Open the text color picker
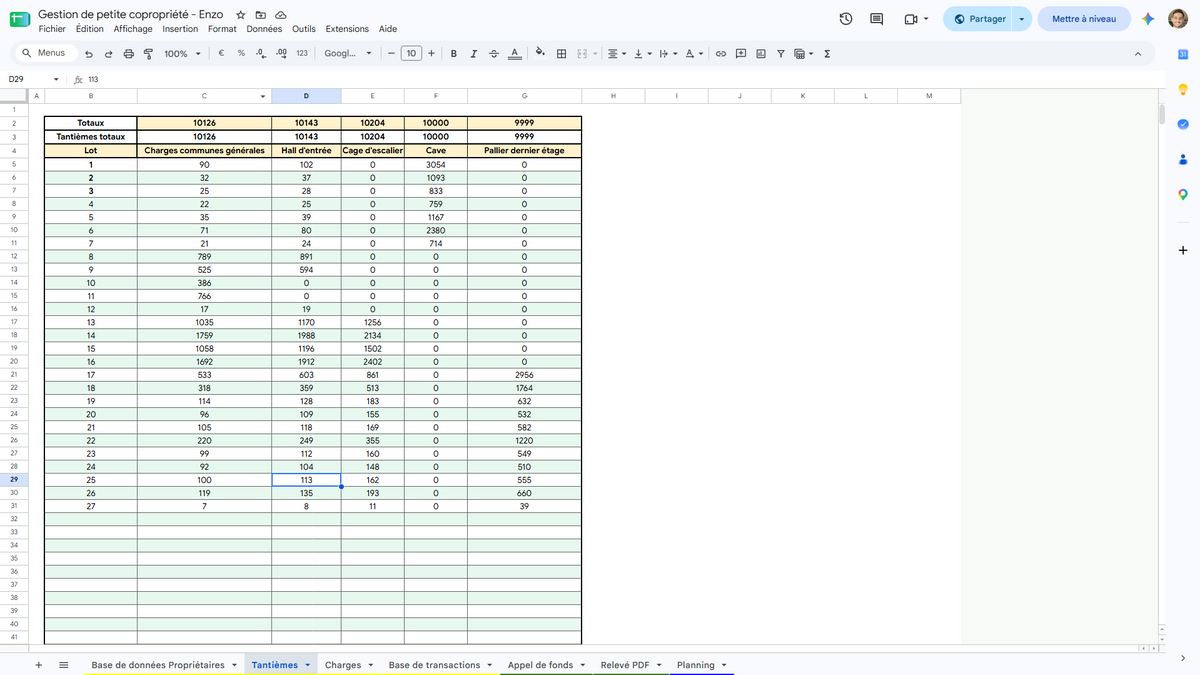Image resolution: width=1200 pixels, height=675 pixels. pos(514,54)
